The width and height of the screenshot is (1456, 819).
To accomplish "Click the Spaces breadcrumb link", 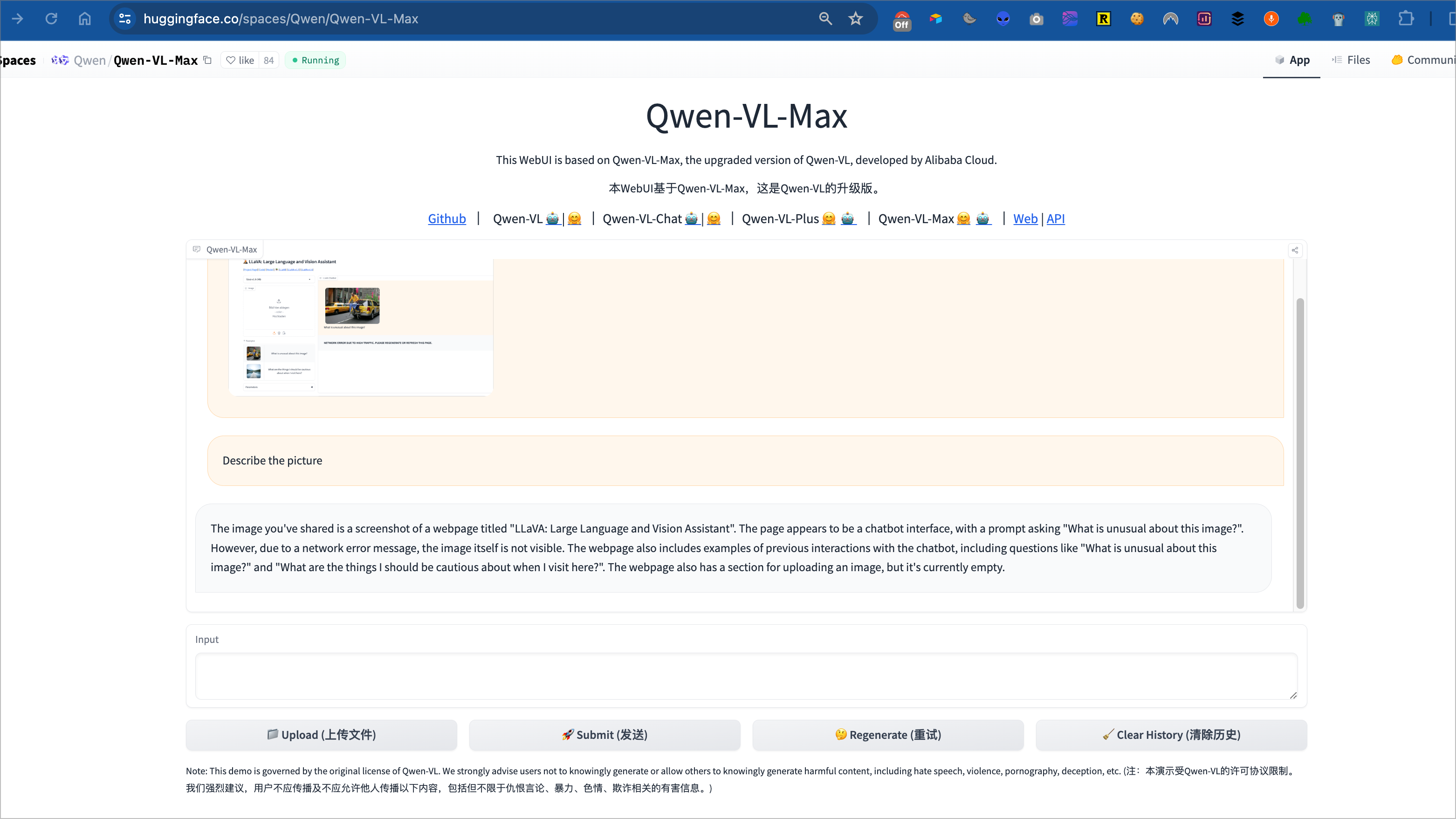I will [x=18, y=61].
